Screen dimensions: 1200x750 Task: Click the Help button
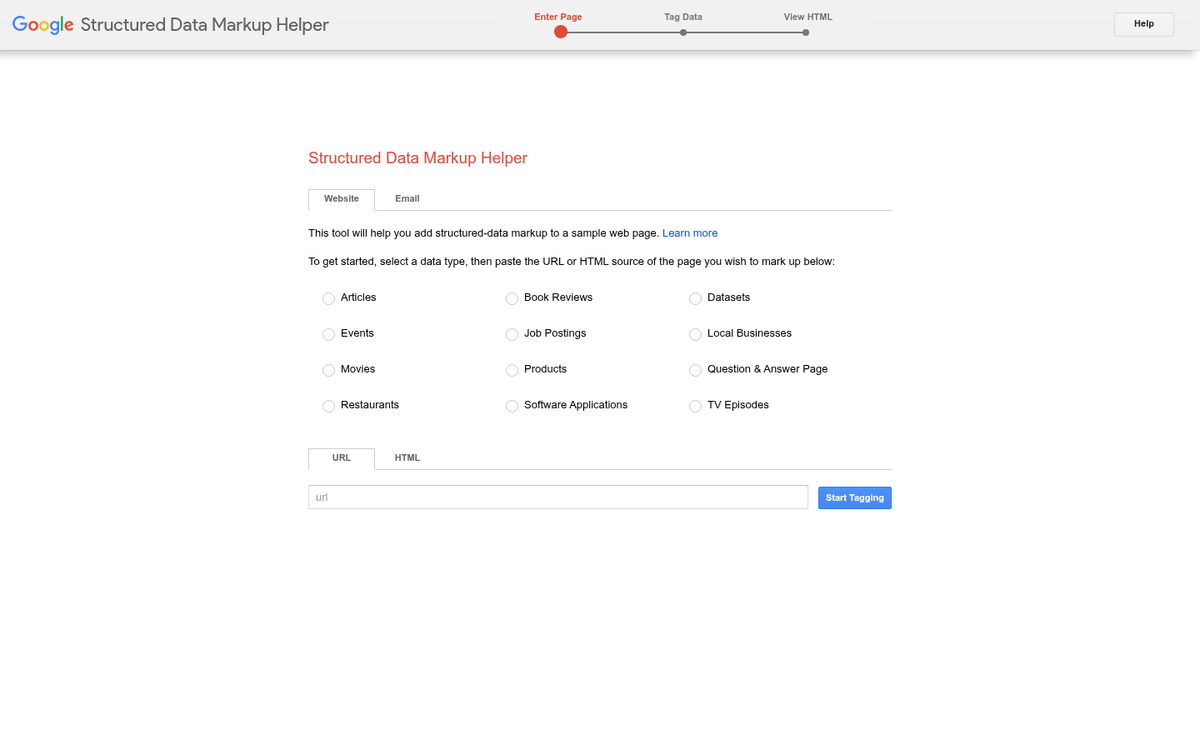(1143, 24)
